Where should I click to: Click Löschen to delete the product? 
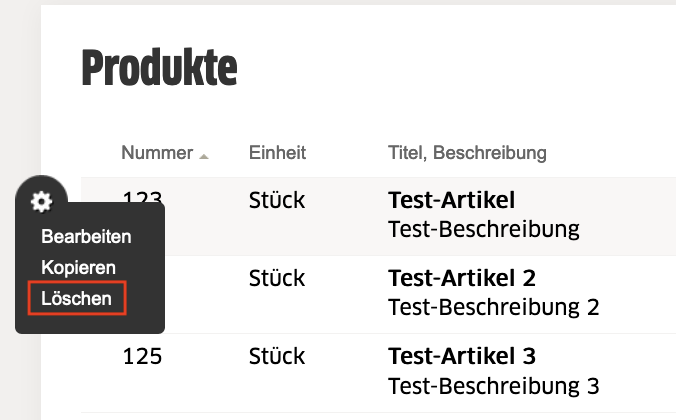77,298
